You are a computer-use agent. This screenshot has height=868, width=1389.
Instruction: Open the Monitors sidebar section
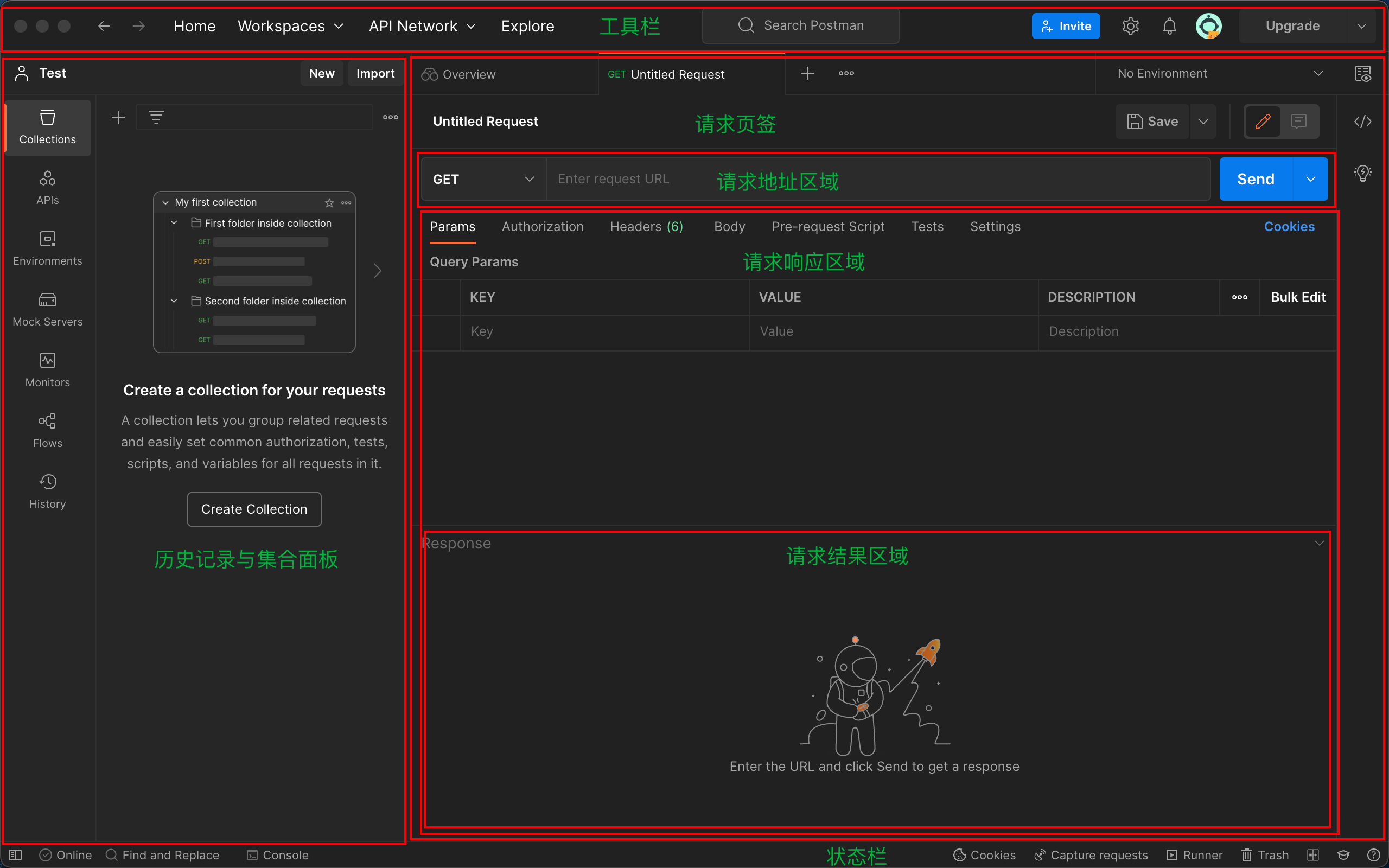48,369
